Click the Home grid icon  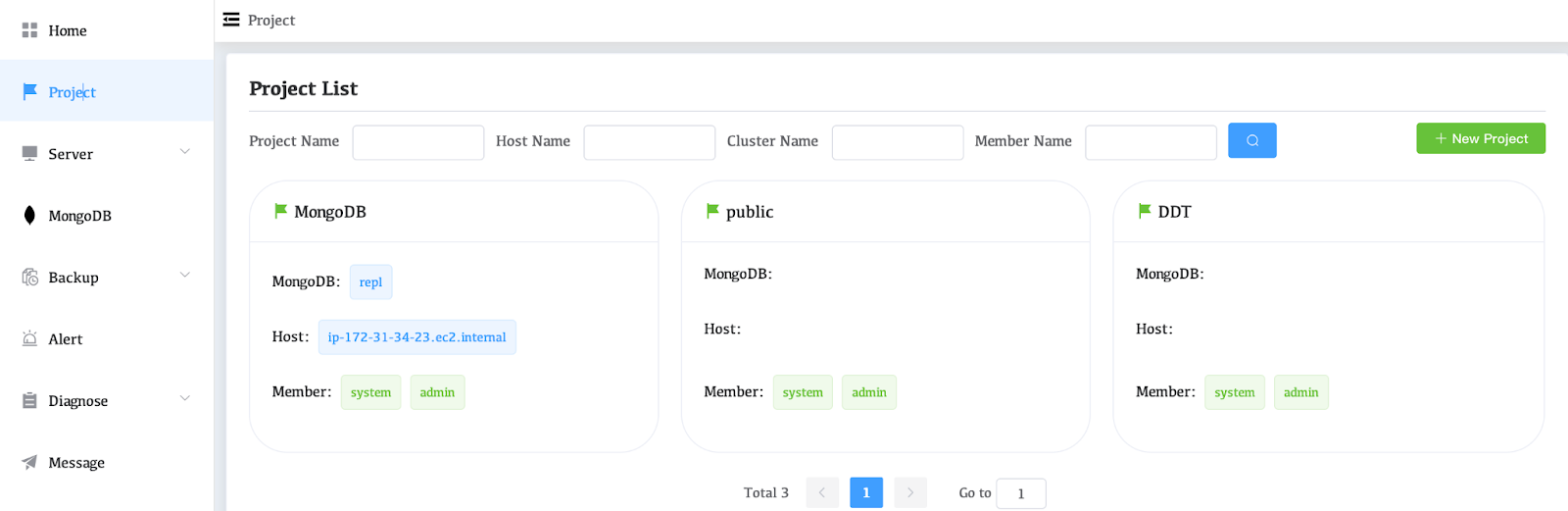(29, 30)
